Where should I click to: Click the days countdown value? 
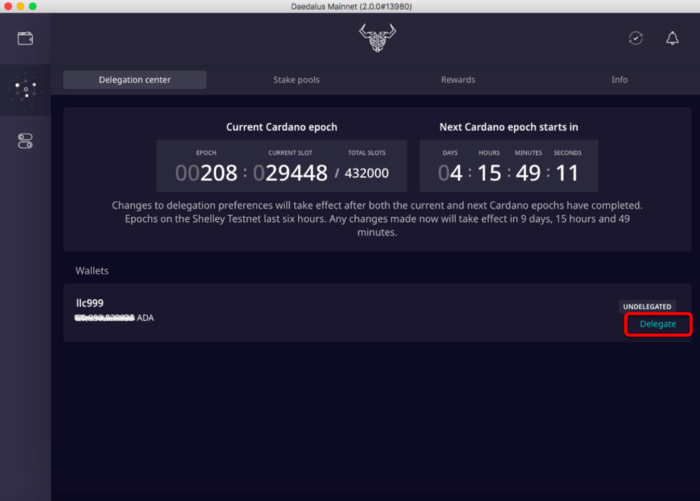click(450, 173)
